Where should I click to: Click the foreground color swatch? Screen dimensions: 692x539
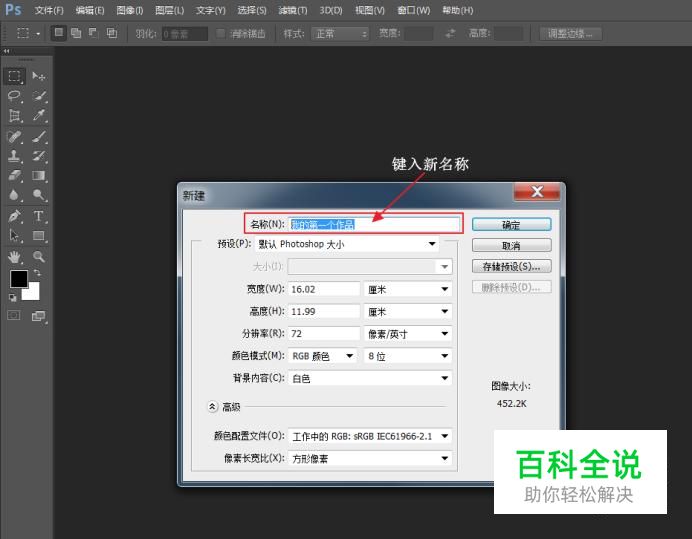19,279
